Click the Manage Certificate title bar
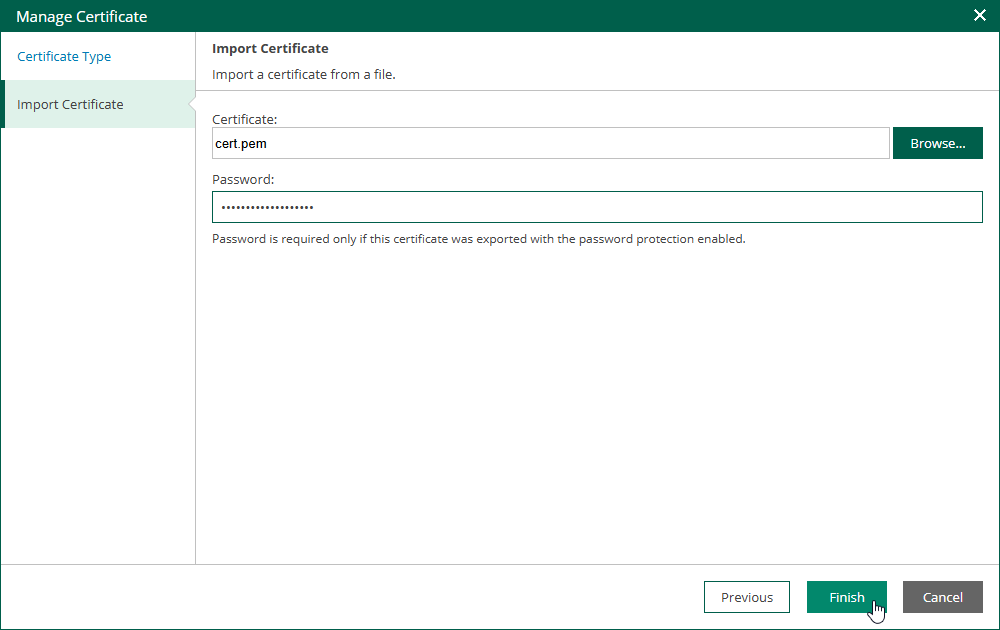1000x630 pixels. coord(400,16)
